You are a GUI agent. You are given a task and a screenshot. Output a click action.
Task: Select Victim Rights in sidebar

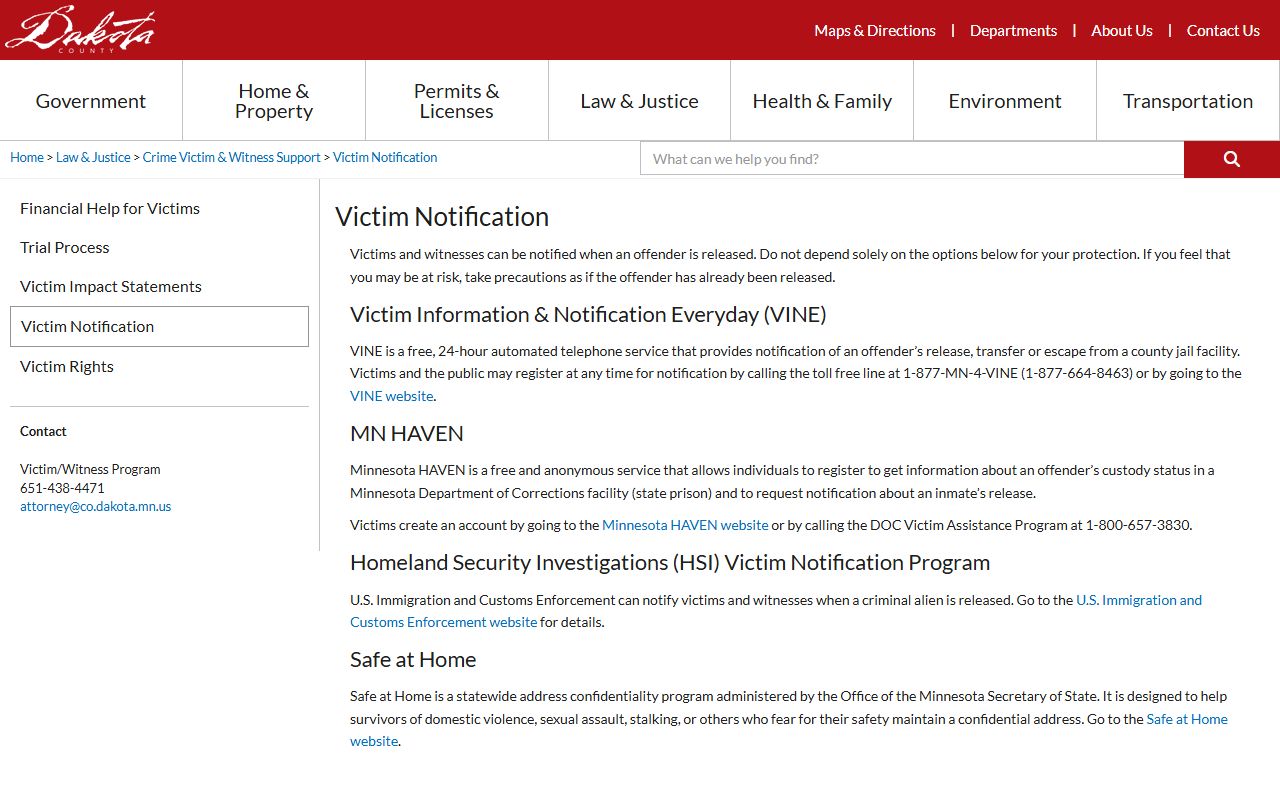point(67,366)
